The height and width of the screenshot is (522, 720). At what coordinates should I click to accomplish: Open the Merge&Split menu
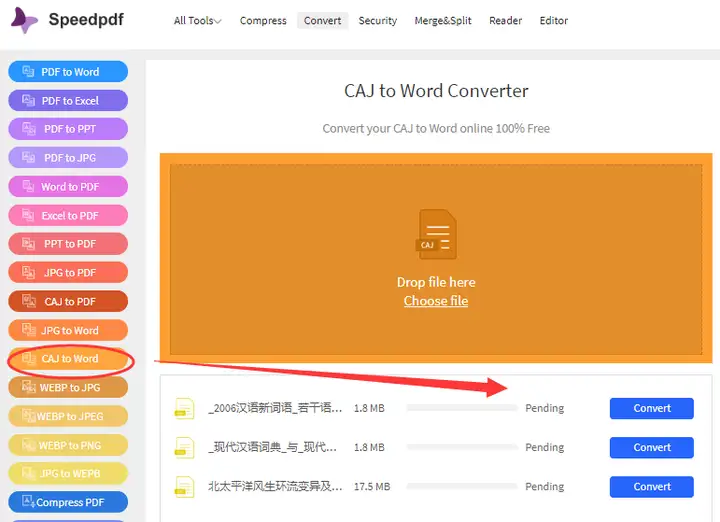click(x=443, y=21)
